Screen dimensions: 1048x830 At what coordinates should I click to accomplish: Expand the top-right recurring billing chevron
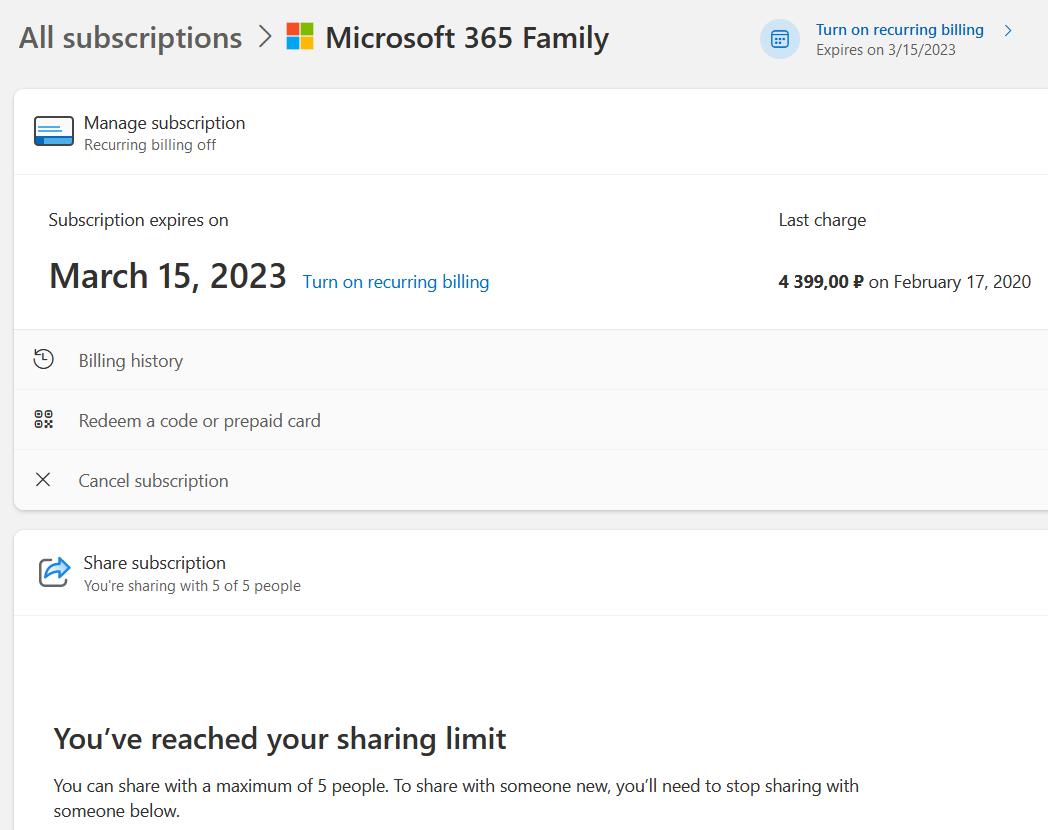[x=1009, y=30]
